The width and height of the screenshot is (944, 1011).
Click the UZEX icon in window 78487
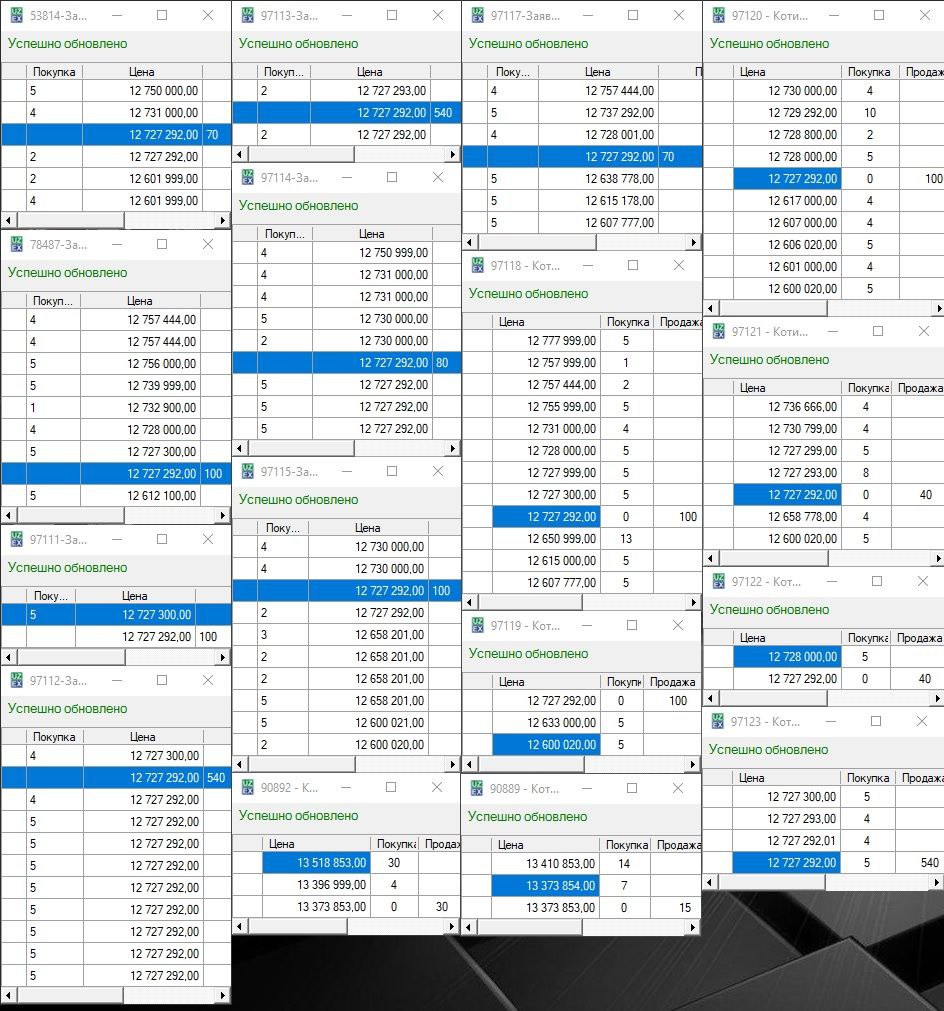(x=17, y=244)
